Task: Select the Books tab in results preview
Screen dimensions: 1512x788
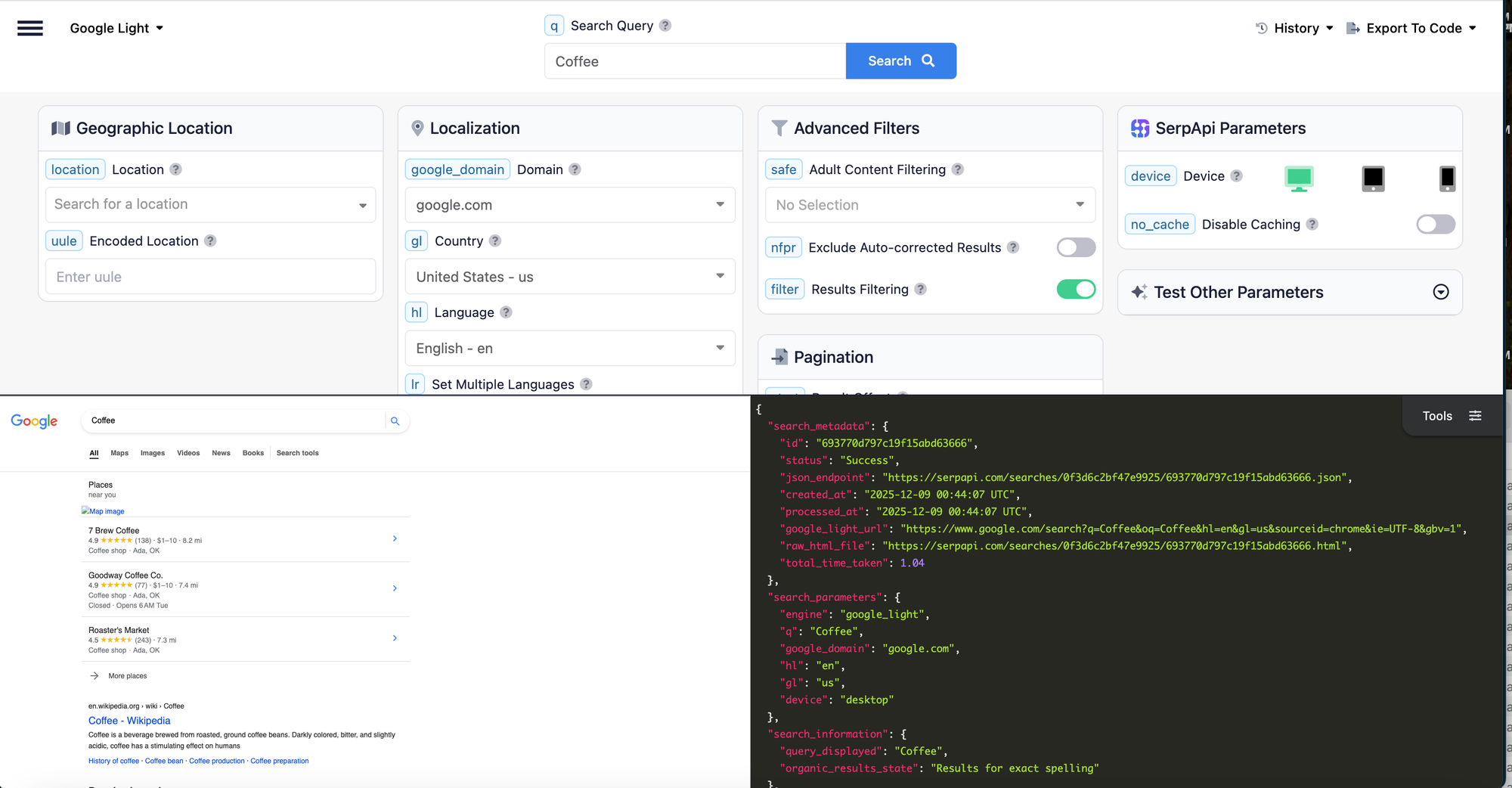Action: coord(253,453)
